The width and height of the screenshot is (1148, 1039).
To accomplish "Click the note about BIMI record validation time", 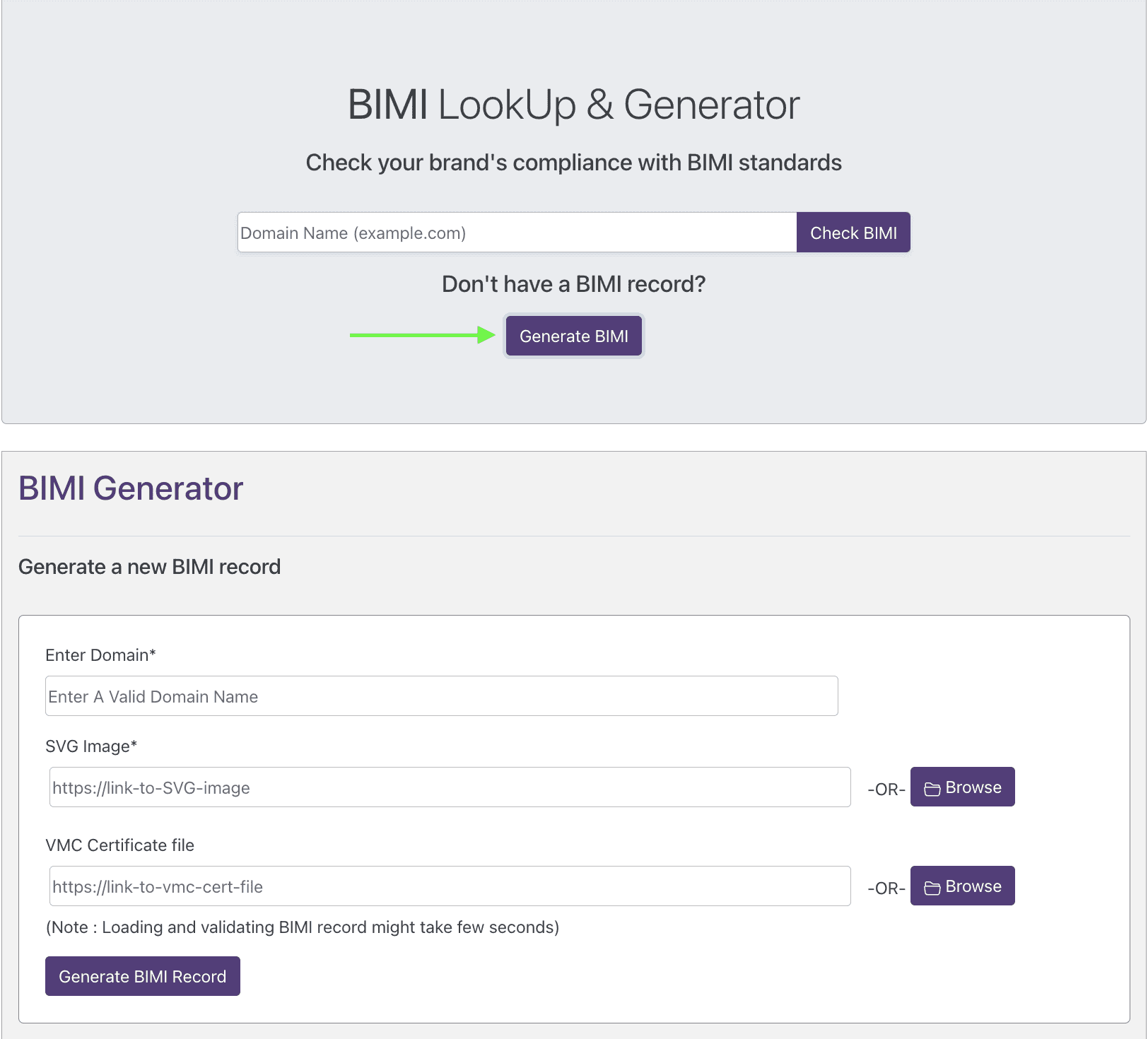I will point(302,927).
